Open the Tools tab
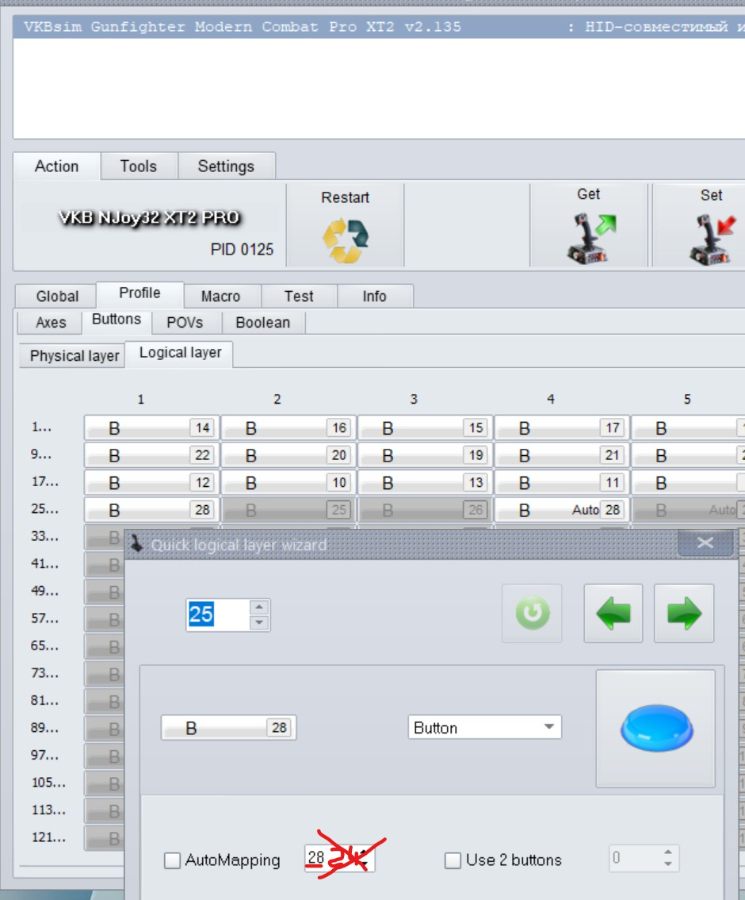This screenshot has height=900, width=745. [x=138, y=166]
